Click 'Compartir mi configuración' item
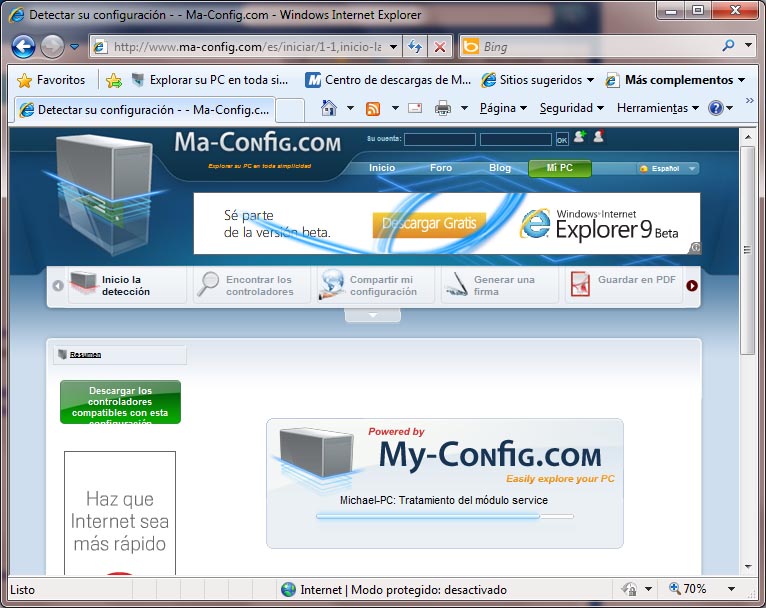Screen dimensions: 766x608 (376, 285)
